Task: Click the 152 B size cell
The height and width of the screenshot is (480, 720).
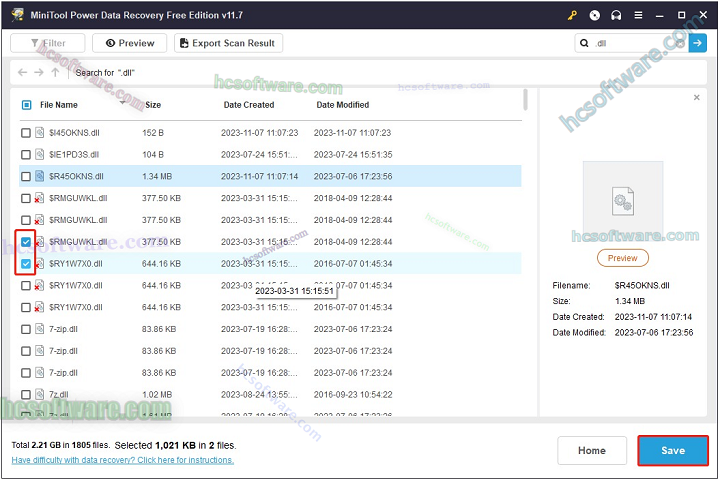Action: click(153, 133)
